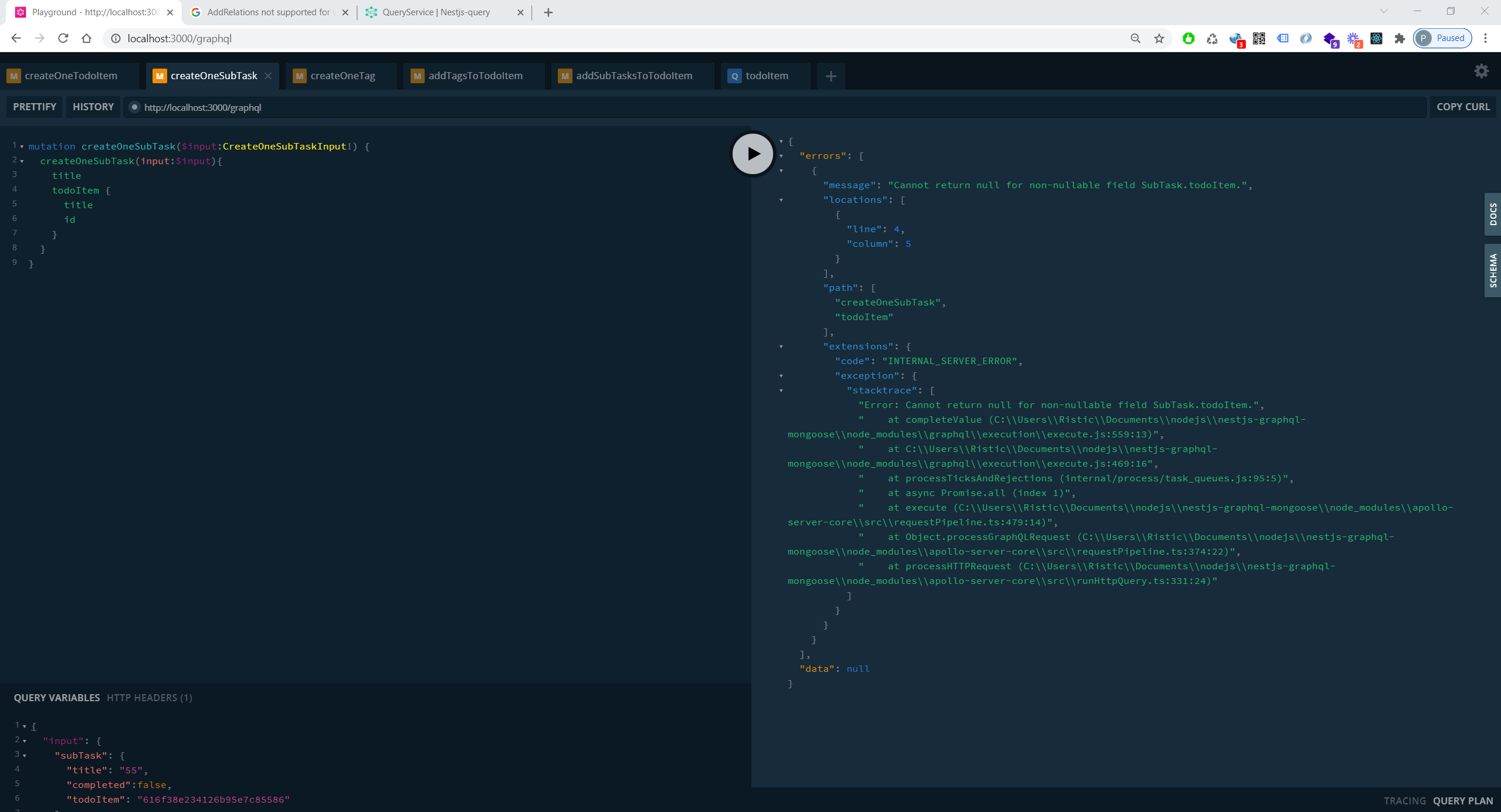The image size is (1501, 812).
Task: Click the green thumbs-up extension icon
Action: pyautogui.click(x=1187, y=38)
